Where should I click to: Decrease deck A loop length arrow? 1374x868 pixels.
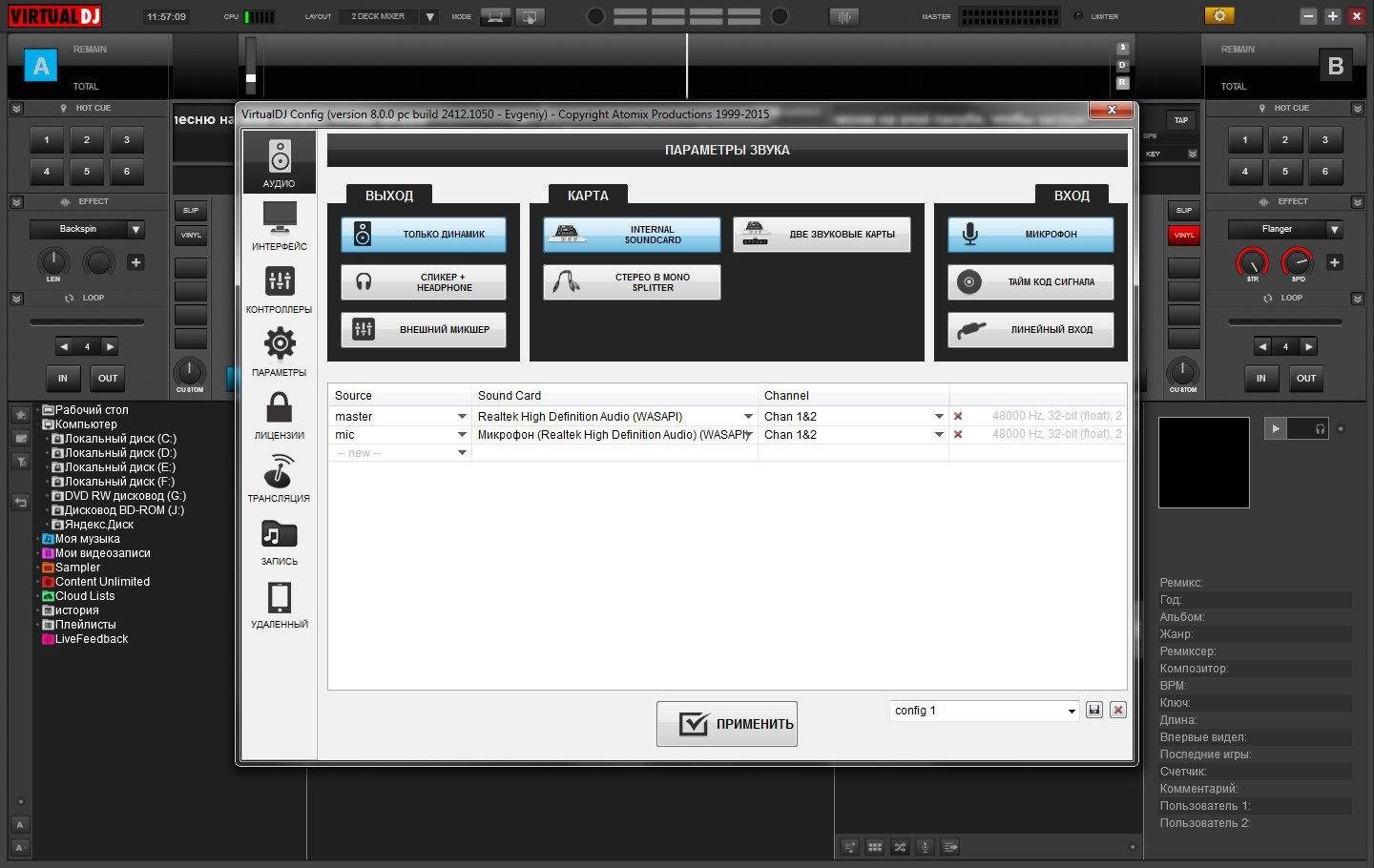tap(63, 346)
